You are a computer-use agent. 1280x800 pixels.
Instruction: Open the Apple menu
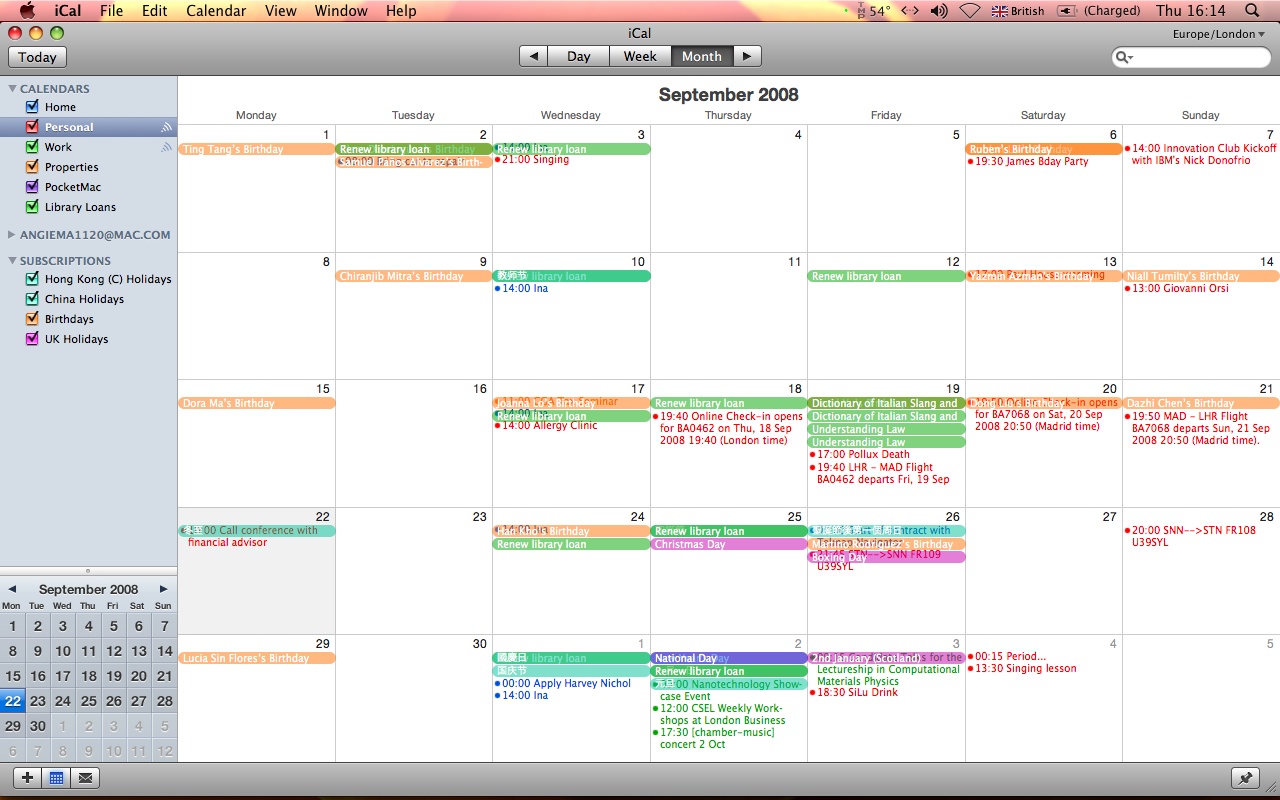pos(27,11)
